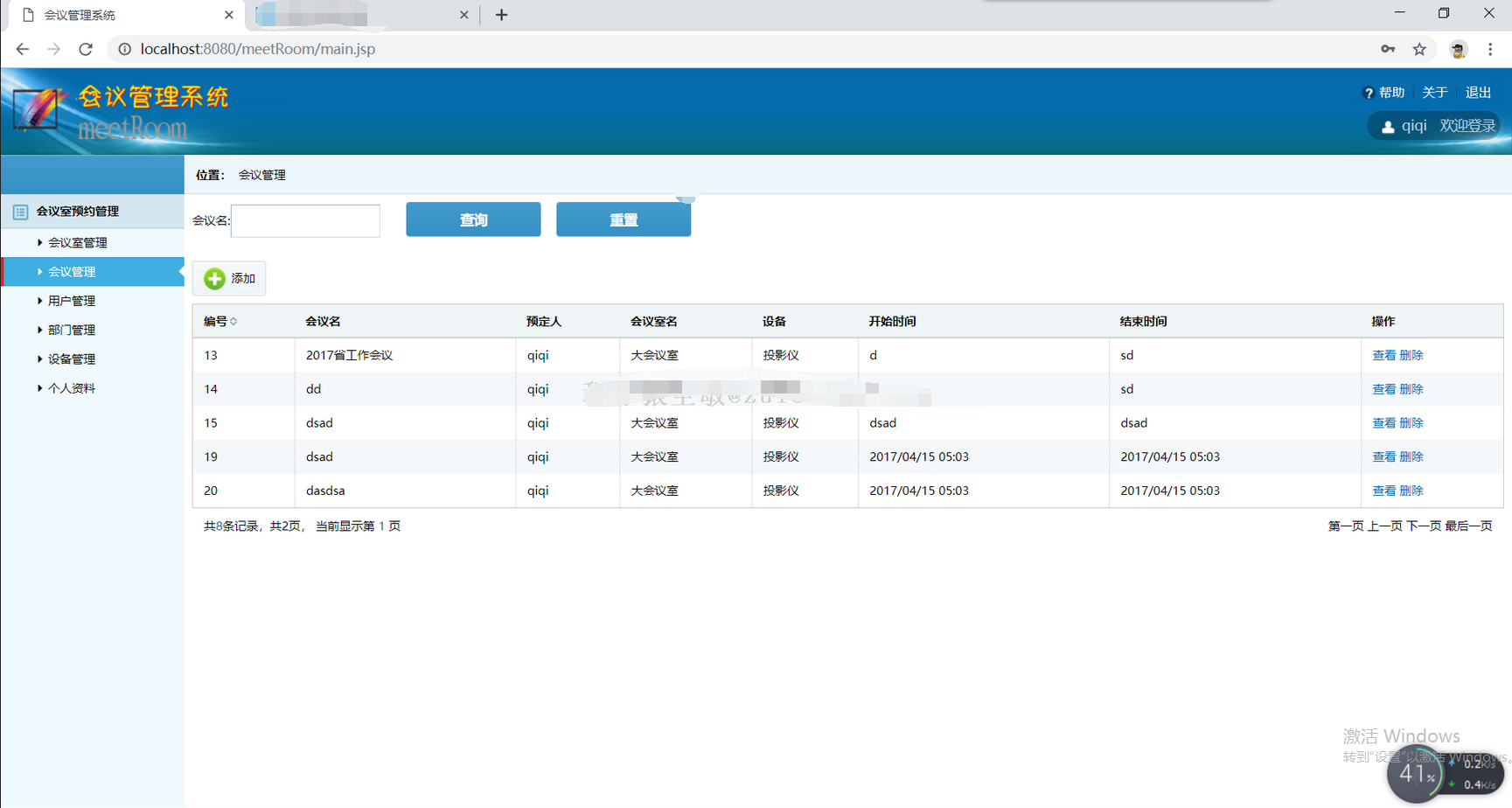Open Chrome three-dot menu
Viewport: 1512px width, 808px height.
click(1490, 49)
